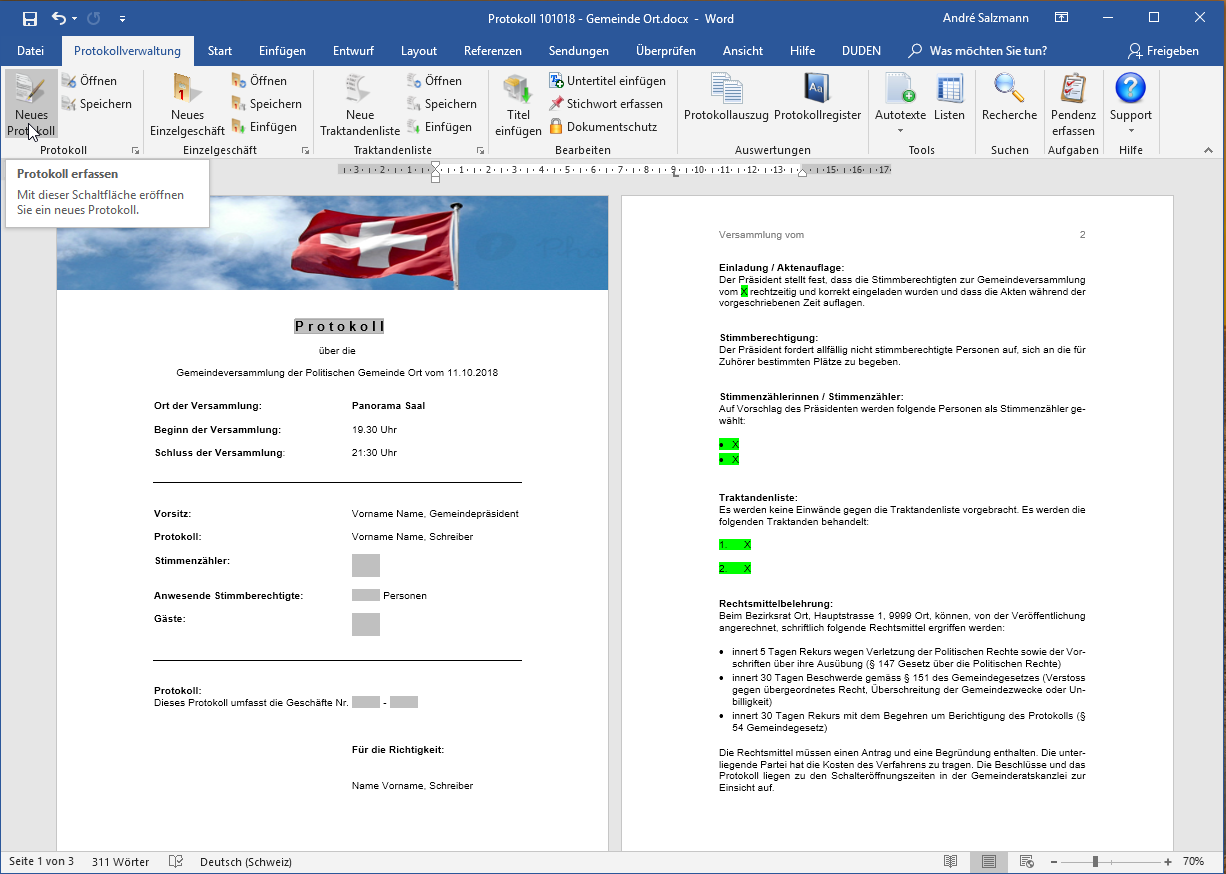Open the Datei tab
Viewport: 1226px width, 874px height.
pyautogui.click(x=31, y=51)
